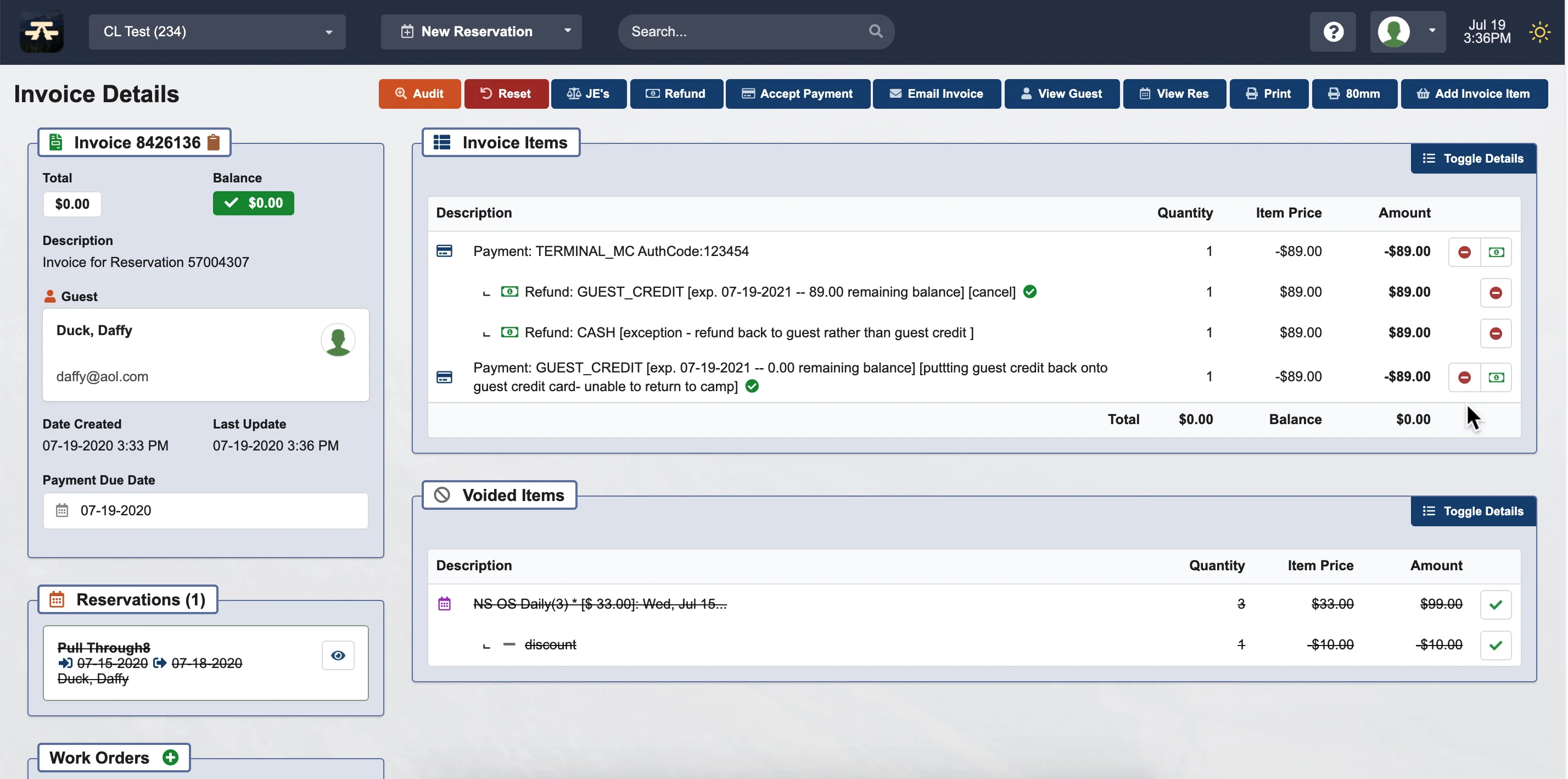Viewport: 1568px width, 779px height.
Task: Click Accept Payment button
Action: [797, 94]
